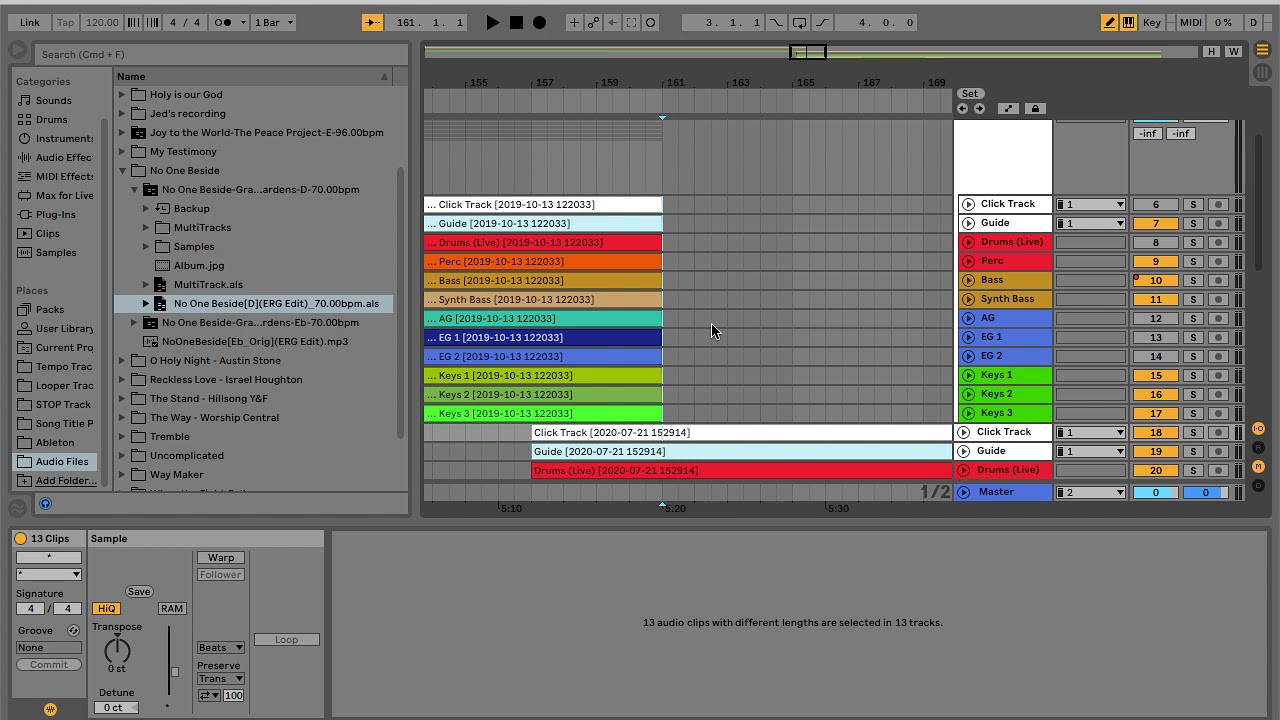The image size is (1280, 720).
Task: Click the Set locator button
Action: tap(970, 93)
